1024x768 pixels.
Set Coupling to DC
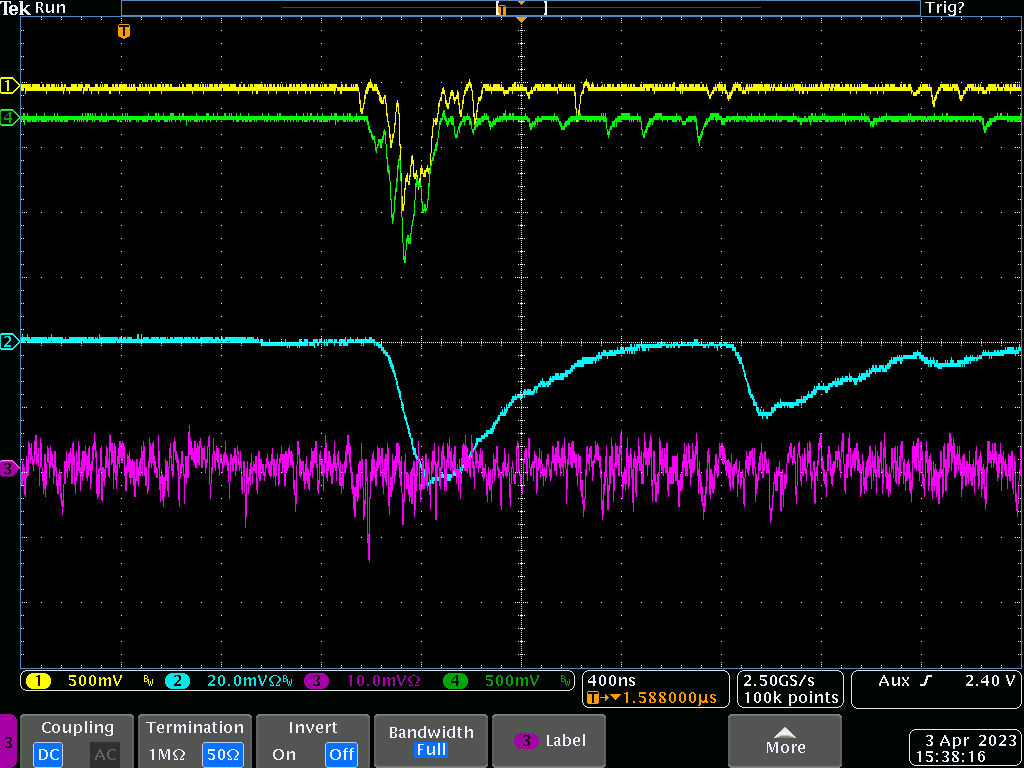click(50, 754)
